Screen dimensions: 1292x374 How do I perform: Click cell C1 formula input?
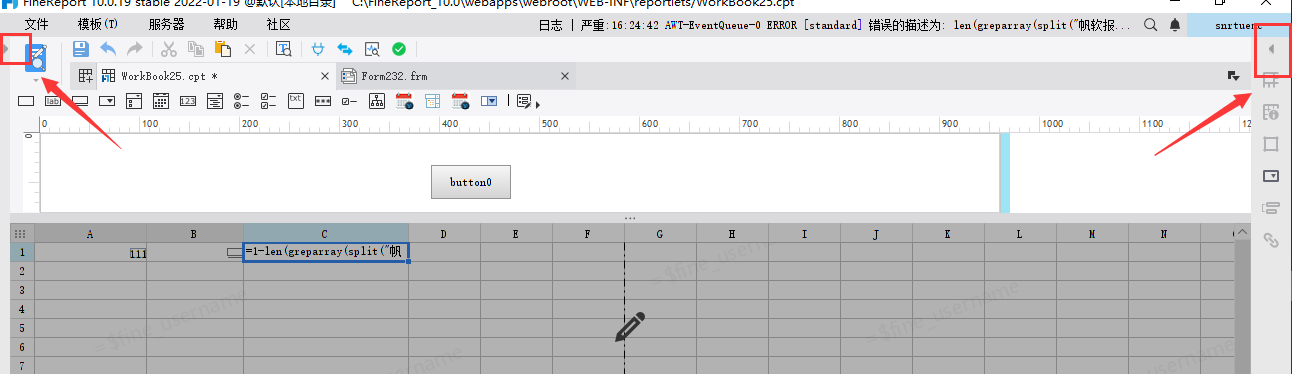coord(326,252)
